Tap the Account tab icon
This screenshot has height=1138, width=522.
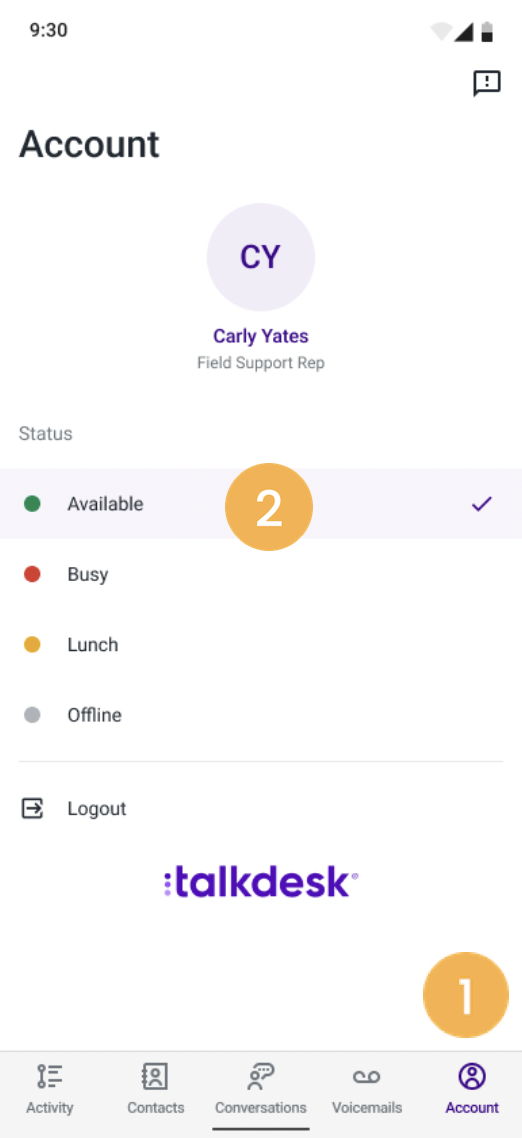[x=472, y=1077]
